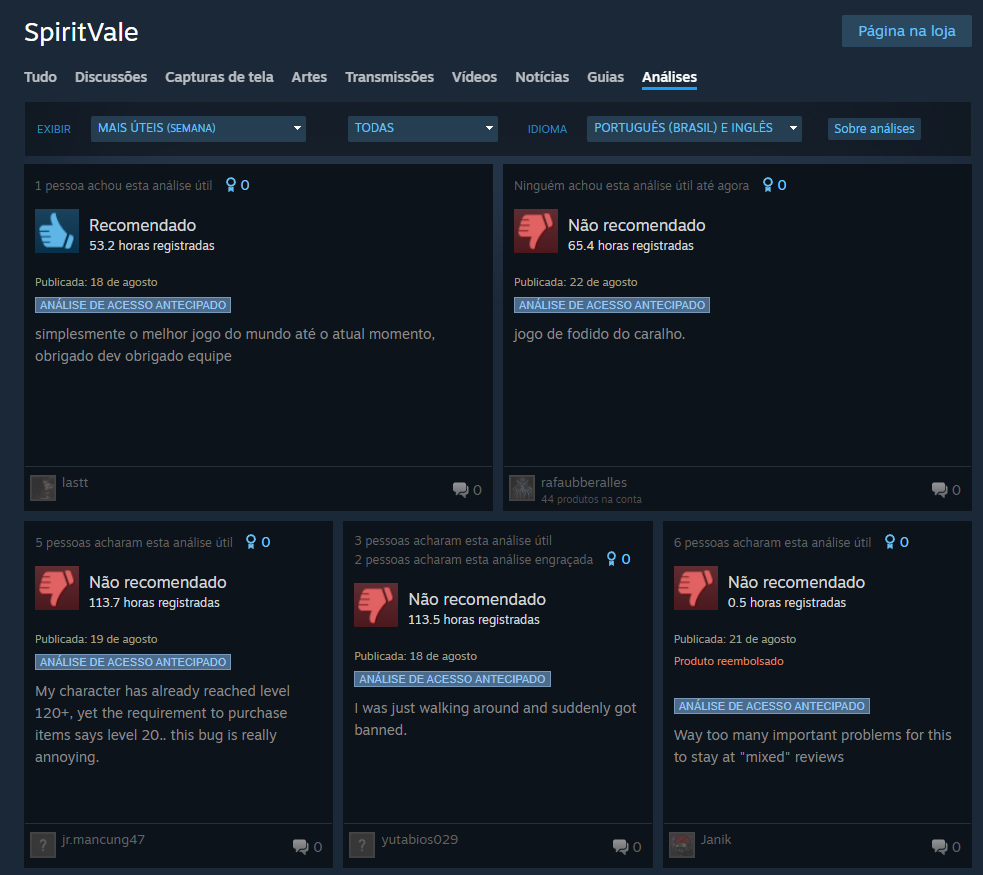Screen dimensions: 983x875
Task: Click 'Produto reembolsado' label
Action: 728,661
